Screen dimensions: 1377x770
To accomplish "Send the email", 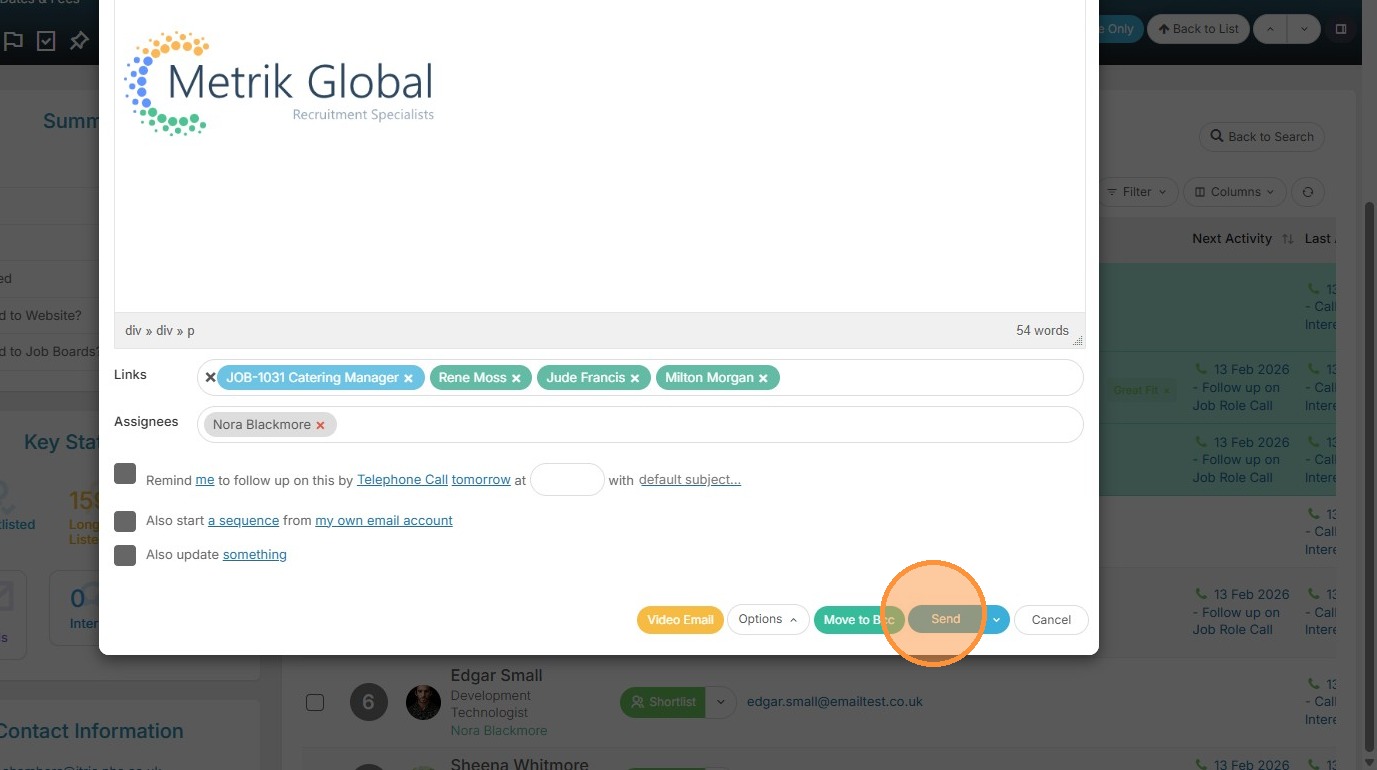I will click(x=945, y=620).
